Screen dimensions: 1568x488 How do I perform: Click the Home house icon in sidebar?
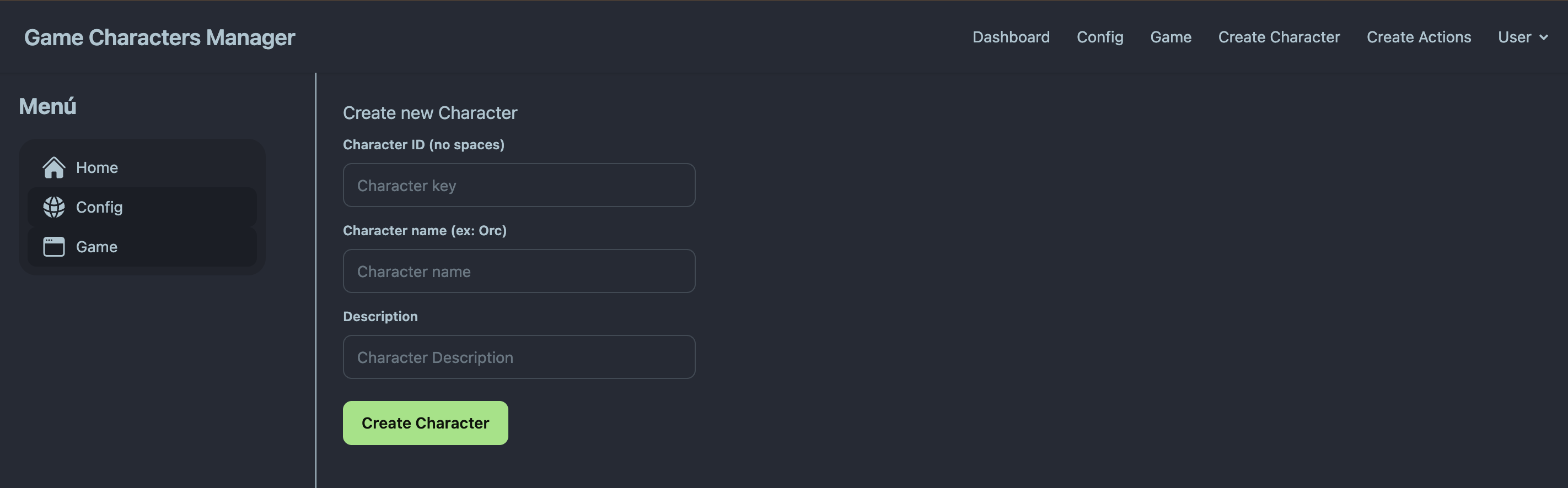(x=53, y=167)
